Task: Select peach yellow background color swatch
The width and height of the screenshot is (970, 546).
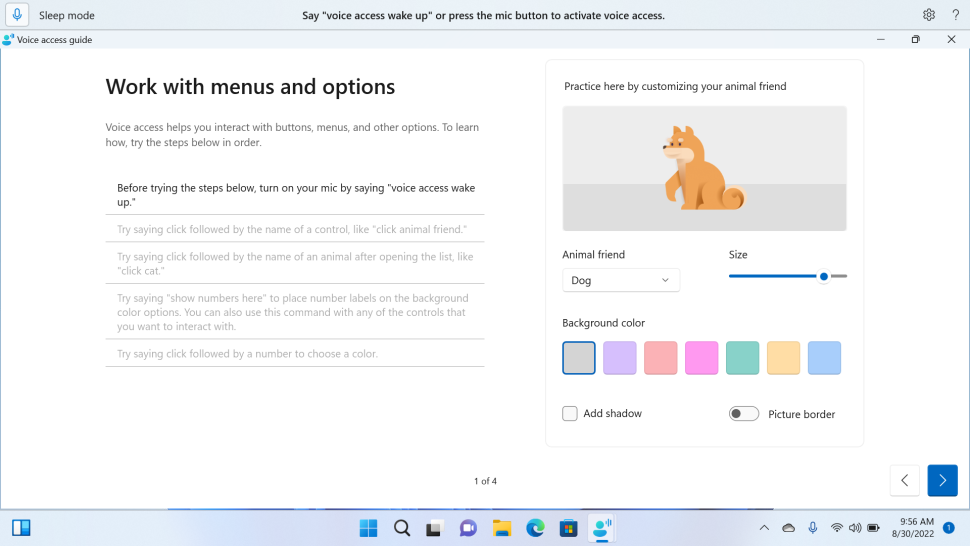Action: (x=783, y=357)
